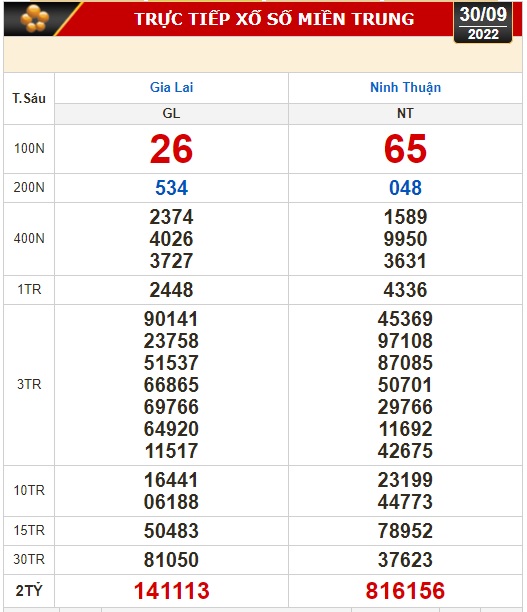Click Ninh Thuận number '50701'

coord(405,385)
